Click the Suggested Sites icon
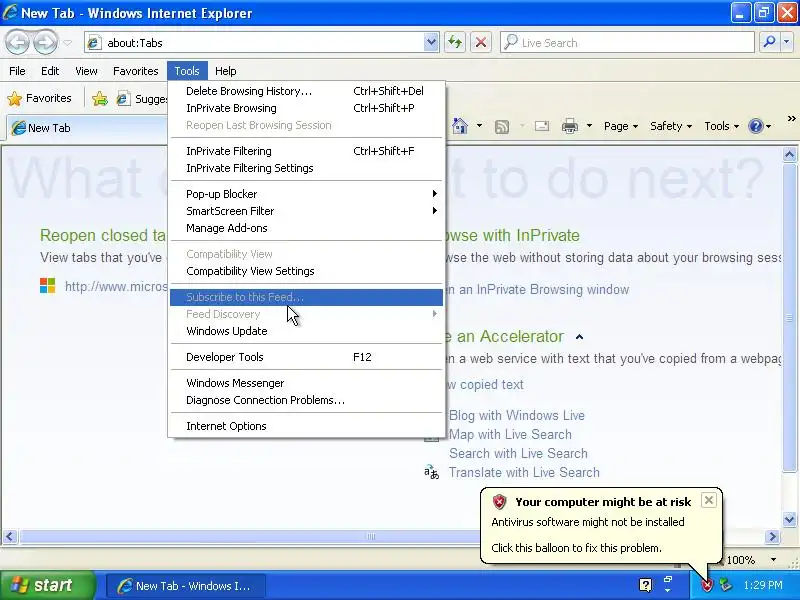Viewport: 800px width, 600px height. pos(123,98)
